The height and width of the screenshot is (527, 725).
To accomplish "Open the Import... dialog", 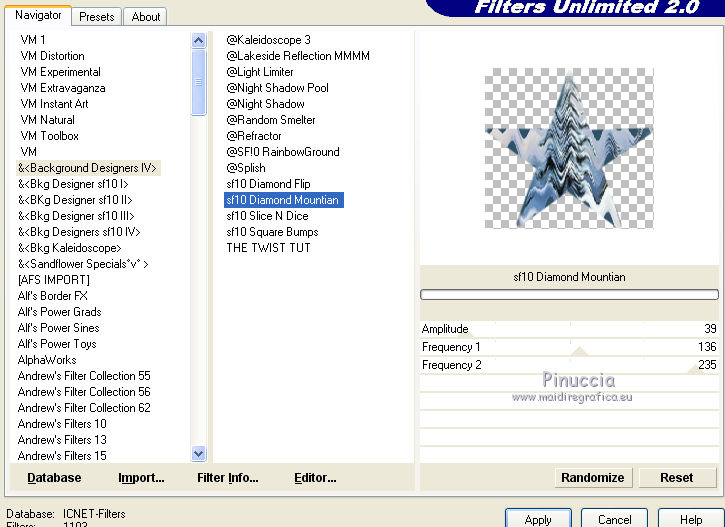I will coord(141,478).
